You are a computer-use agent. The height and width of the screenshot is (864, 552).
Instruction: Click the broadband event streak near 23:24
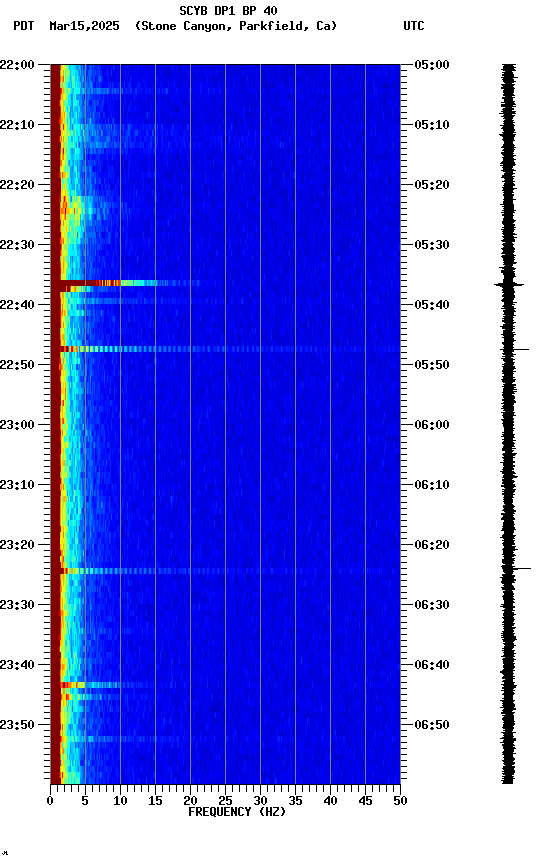click(x=225, y=571)
